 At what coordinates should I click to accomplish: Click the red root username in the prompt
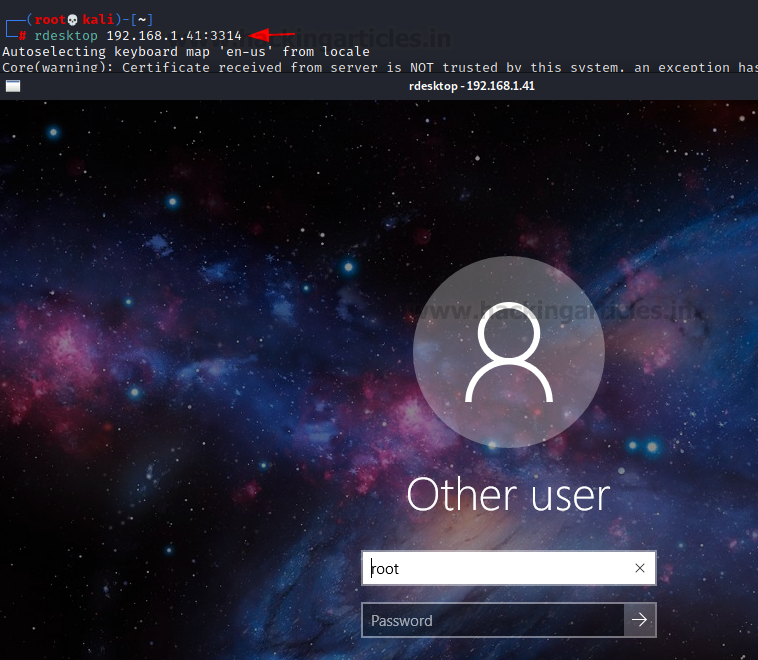[x=50, y=20]
